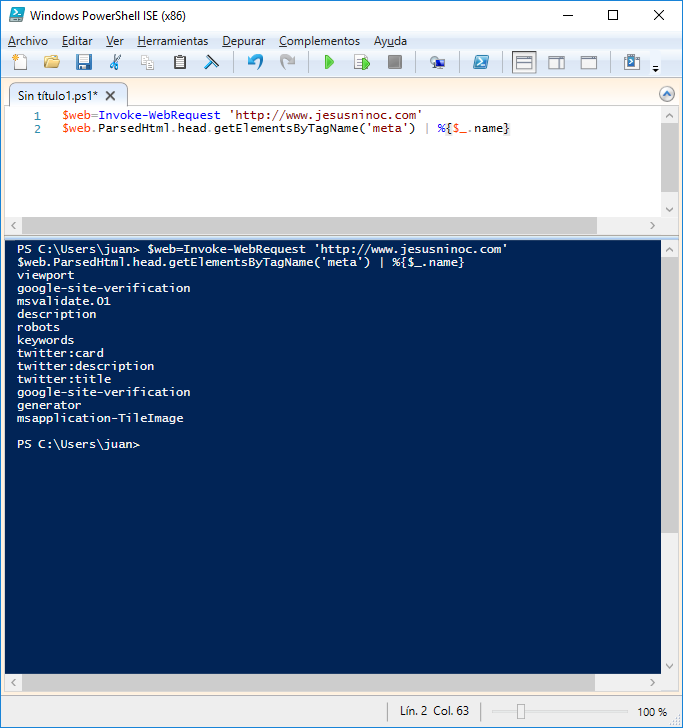Maximize the script pane layout
The height and width of the screenshot is (728, 683).
(x=589, y=62)
